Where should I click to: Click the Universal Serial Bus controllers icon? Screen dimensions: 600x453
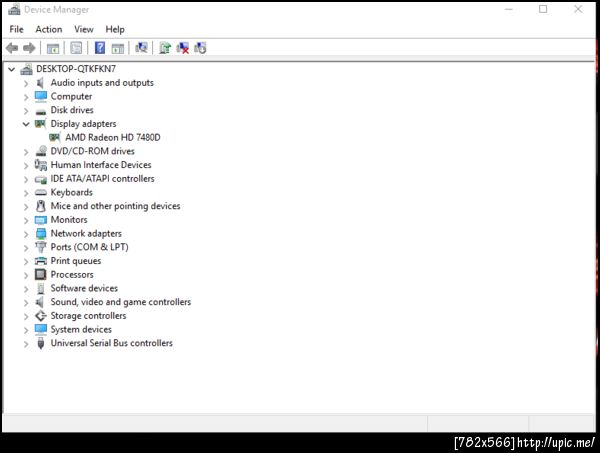[x=41, y=343]
